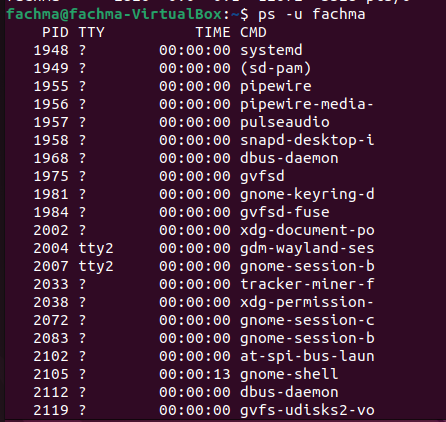Click PID 2007 of gnome-session-b
The image size is (446, 422).
pos(51,266)
